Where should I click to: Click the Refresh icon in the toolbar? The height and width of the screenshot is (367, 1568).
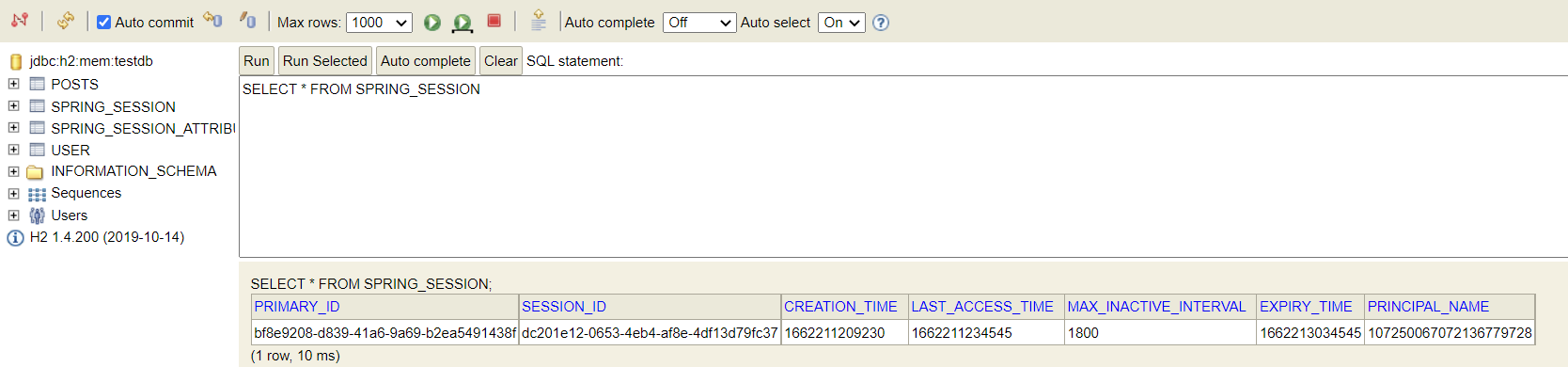point(65,21)
